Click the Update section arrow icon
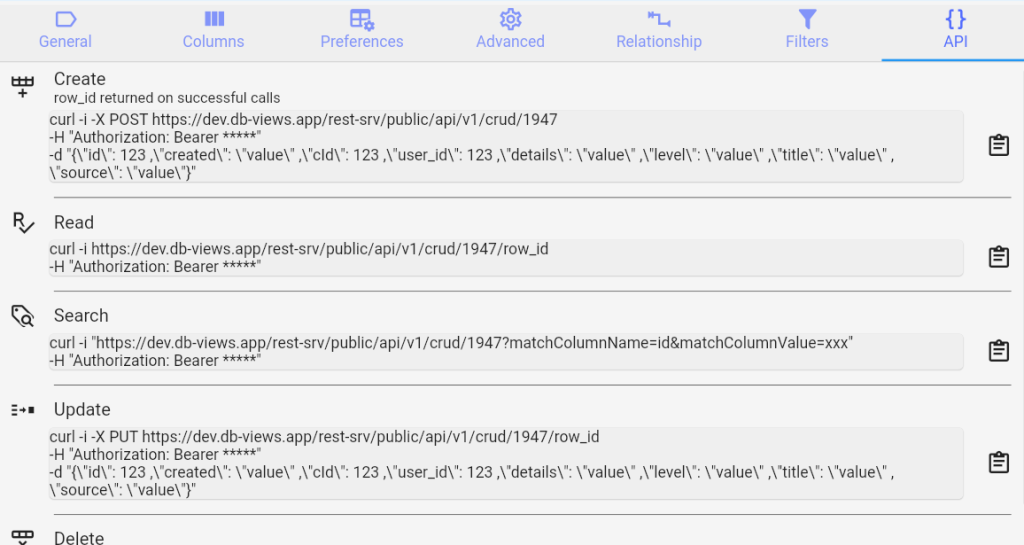1024x545 pixels. [x=23, y=410]
